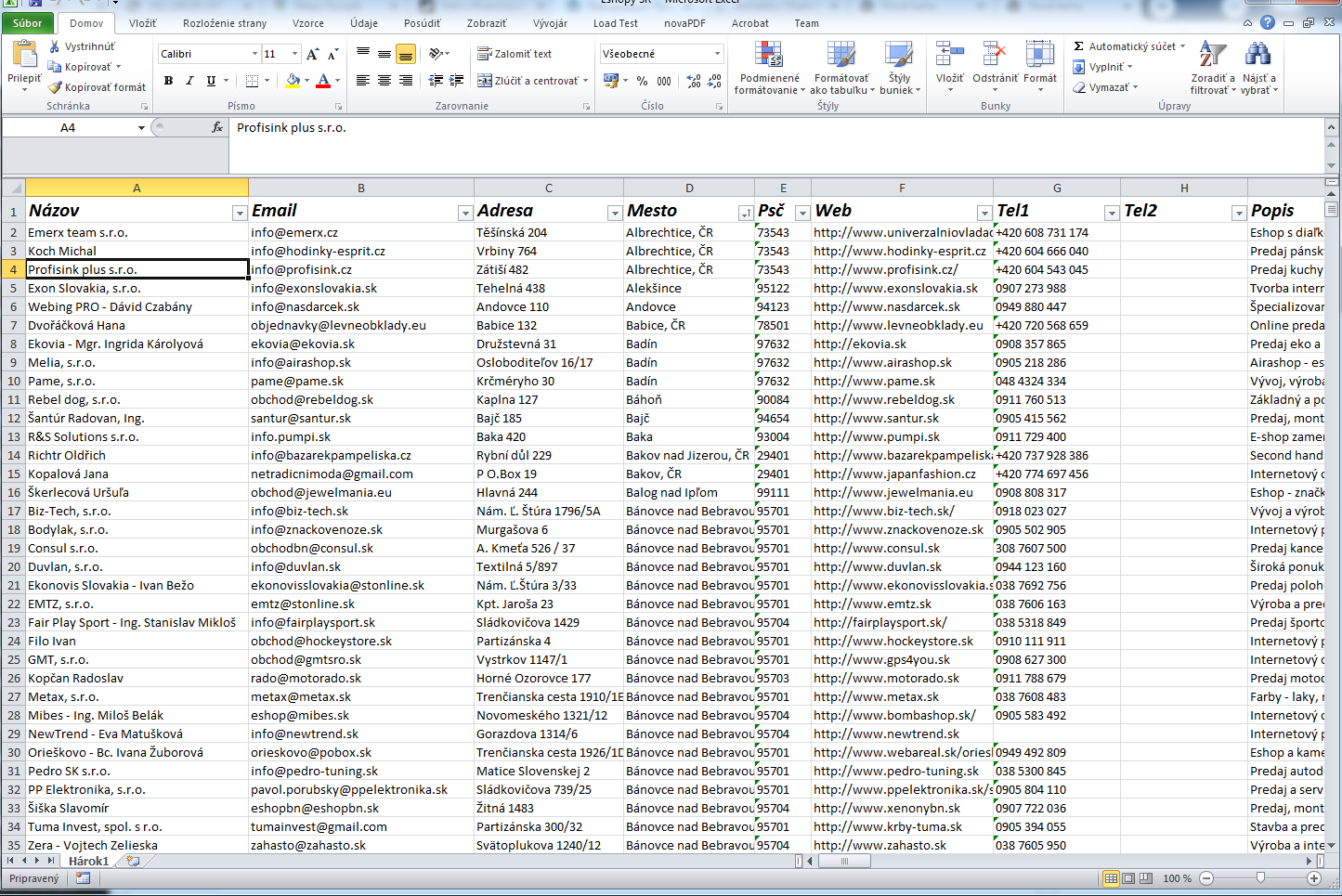The image size is (1342, 896).
Task: Click the zoom out minus button
Action: point(1205,877)
